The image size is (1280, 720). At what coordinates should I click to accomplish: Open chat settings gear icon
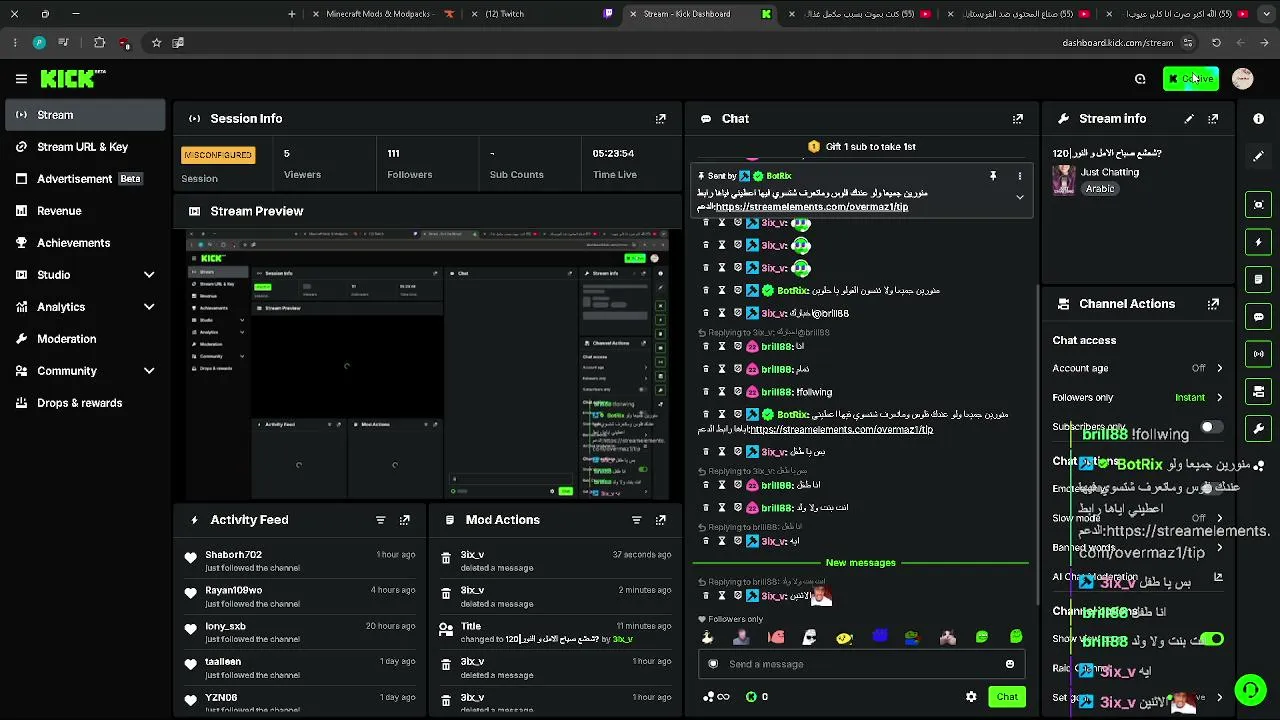point(971,697)
